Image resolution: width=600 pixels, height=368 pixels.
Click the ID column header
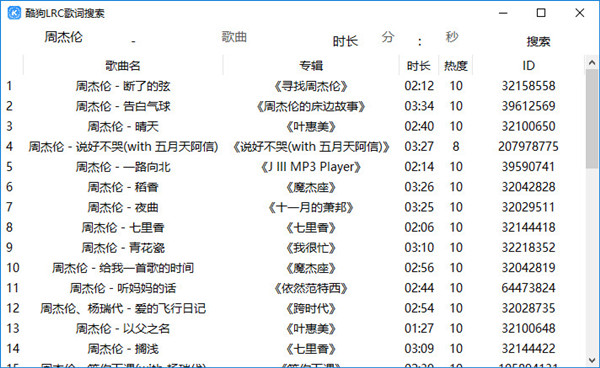pos(528,65)
